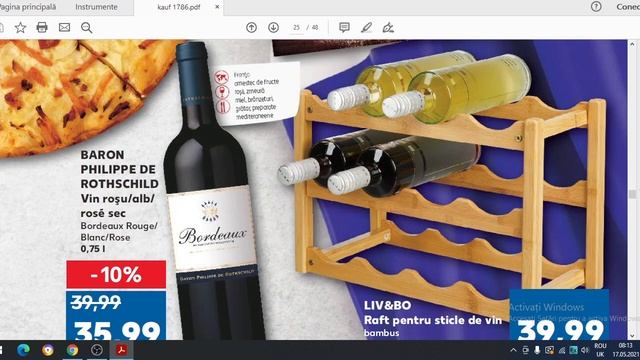
Task: Click the wine tasting notes card
Action: tap(257, 93)
